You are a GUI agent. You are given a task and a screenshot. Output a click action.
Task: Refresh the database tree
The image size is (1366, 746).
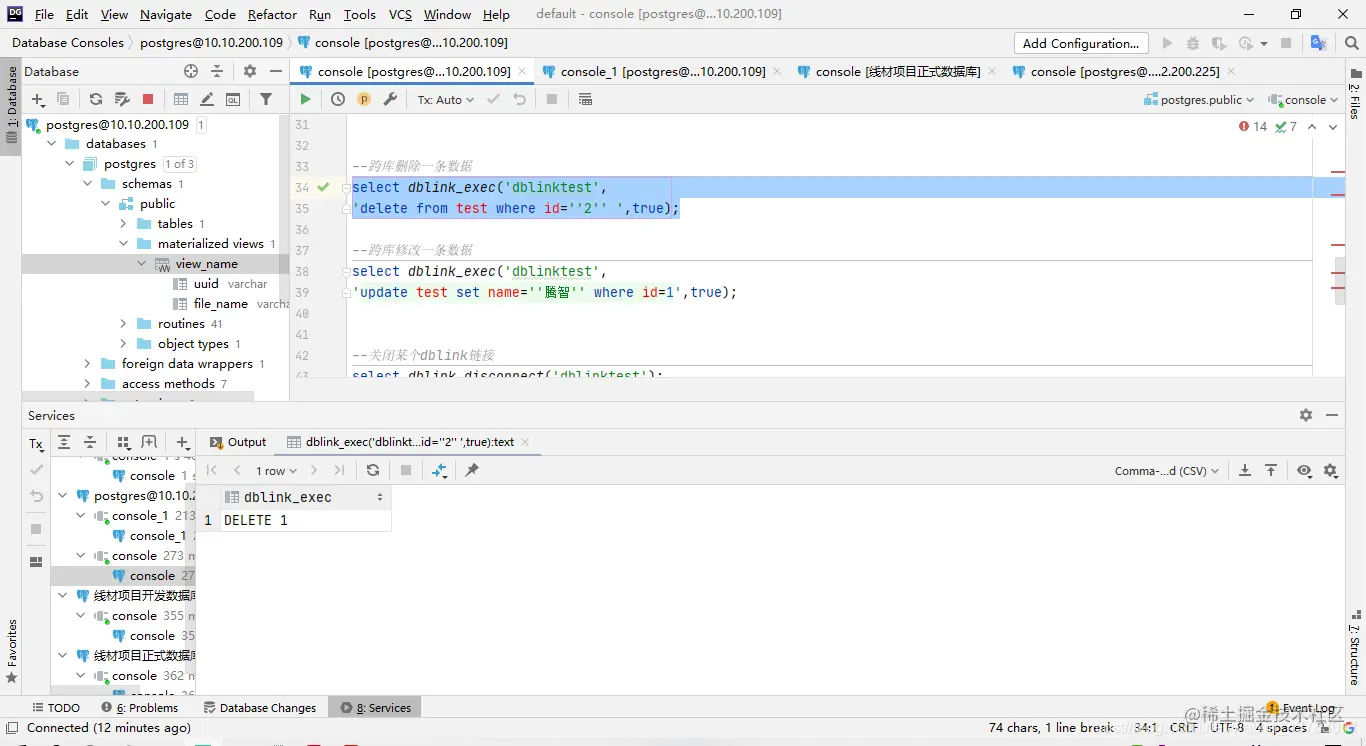[96, 99]
